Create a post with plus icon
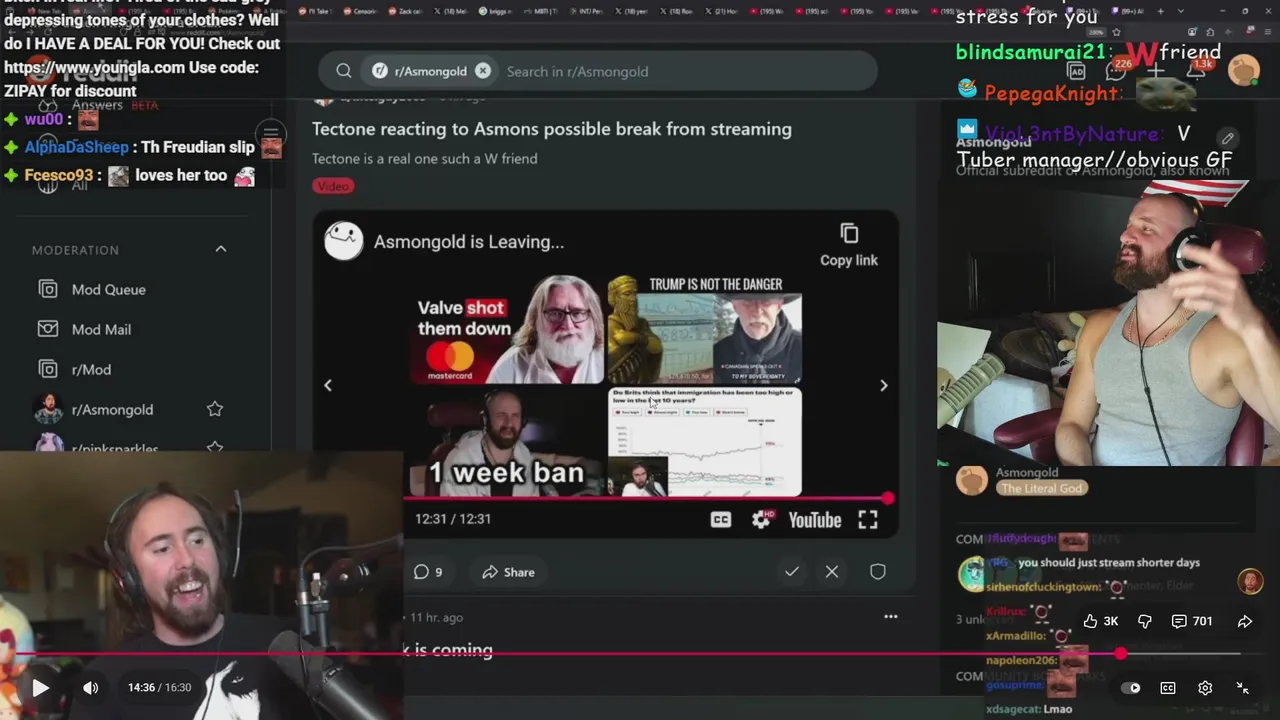Screen dimensions: 1280x720 tap(1156, 71)
